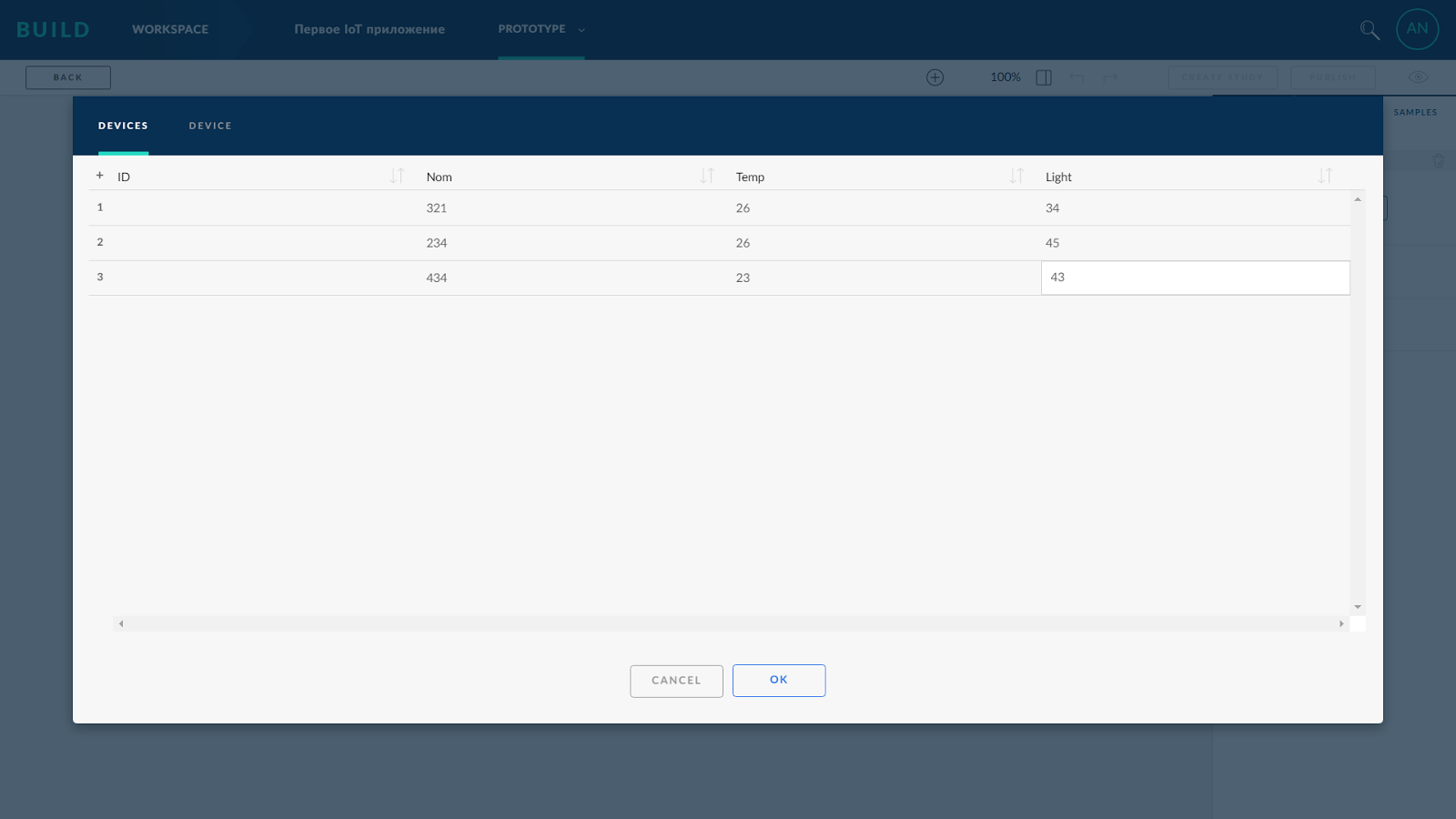The width and height of the screenshot is (1456, 819).
Task: Click the Light value field showing 43
Action: tap(1195, 278)
